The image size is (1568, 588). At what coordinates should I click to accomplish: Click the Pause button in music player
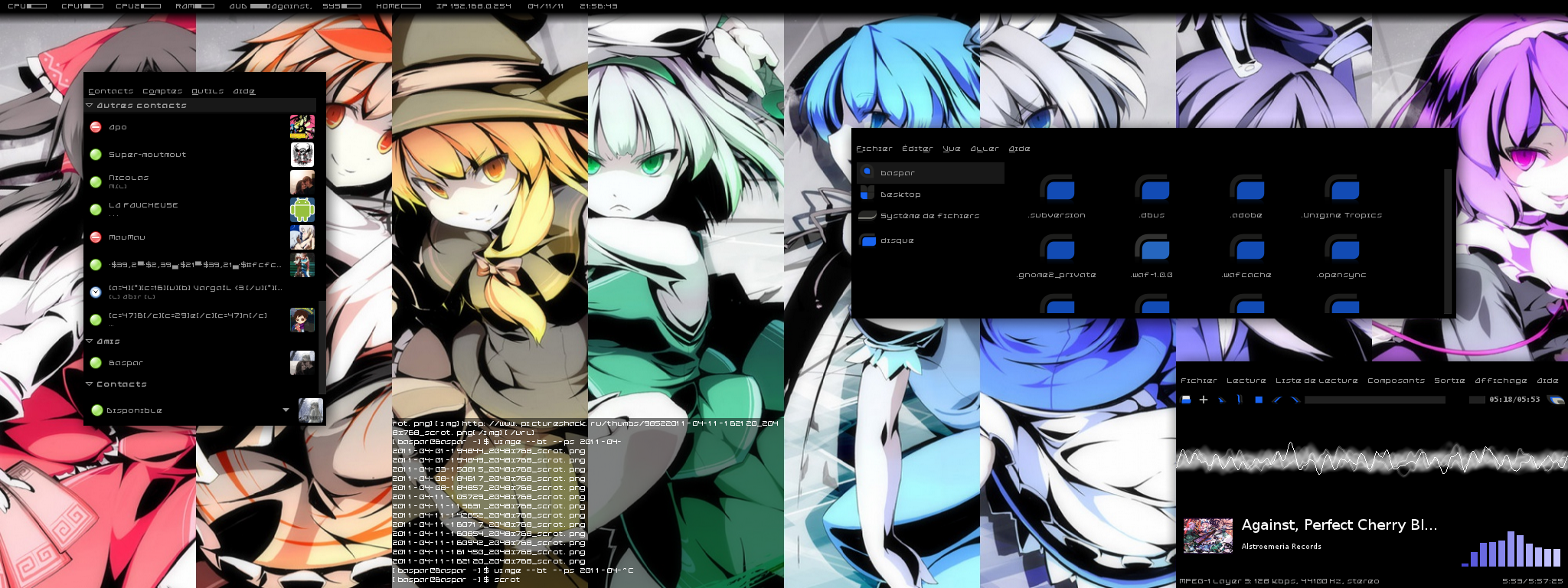point(1240,400)
